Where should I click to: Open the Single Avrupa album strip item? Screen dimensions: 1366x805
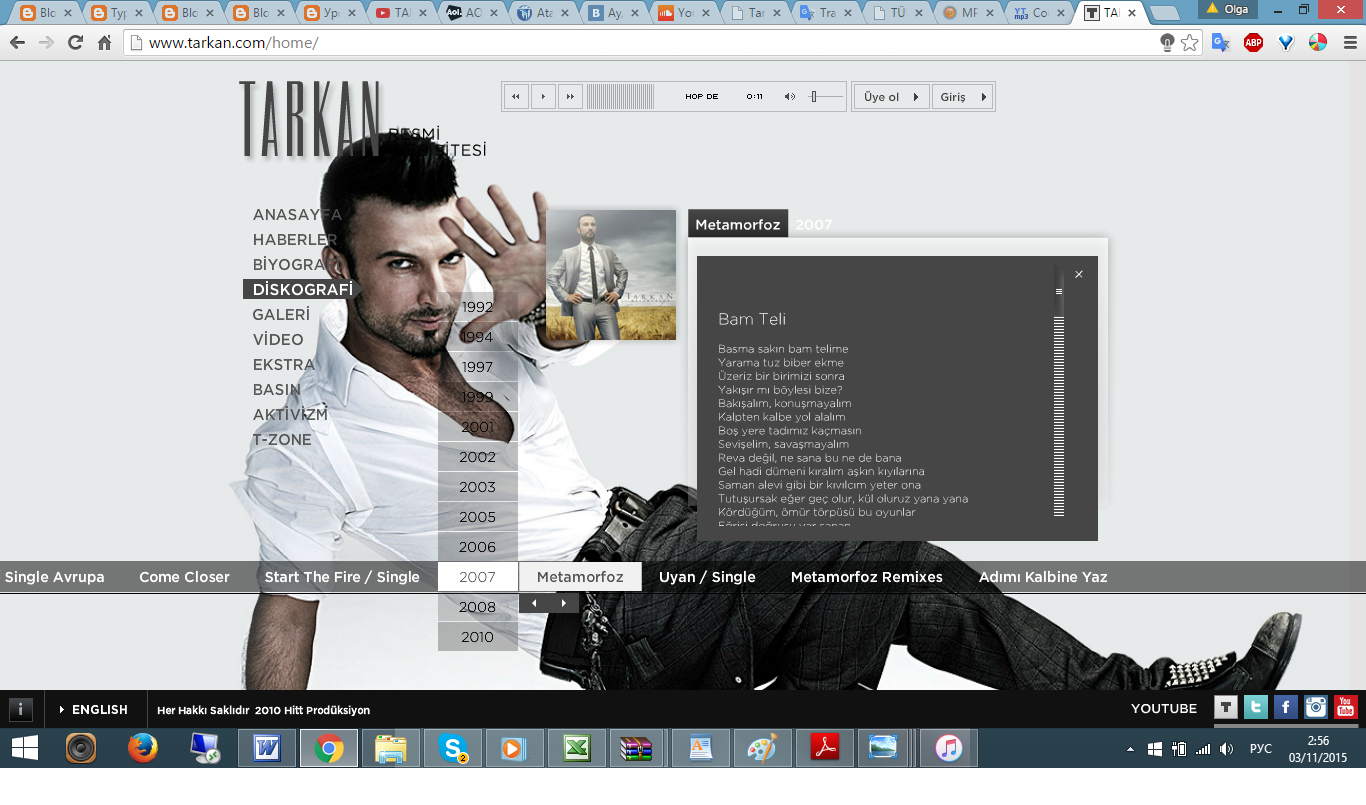pyautogui.click(x=55, y=577)
